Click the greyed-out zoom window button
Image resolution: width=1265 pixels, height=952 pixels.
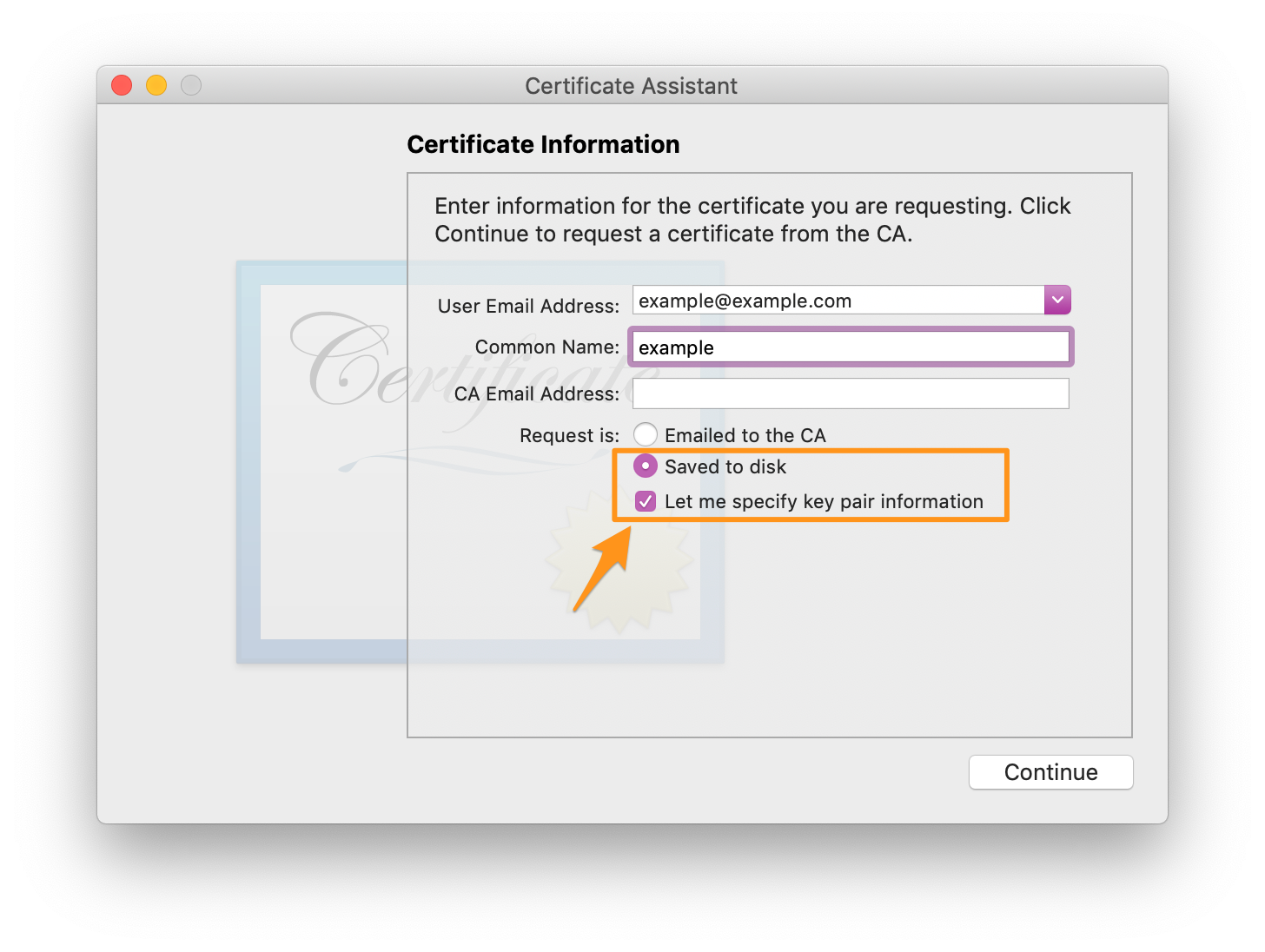point(191,85)
